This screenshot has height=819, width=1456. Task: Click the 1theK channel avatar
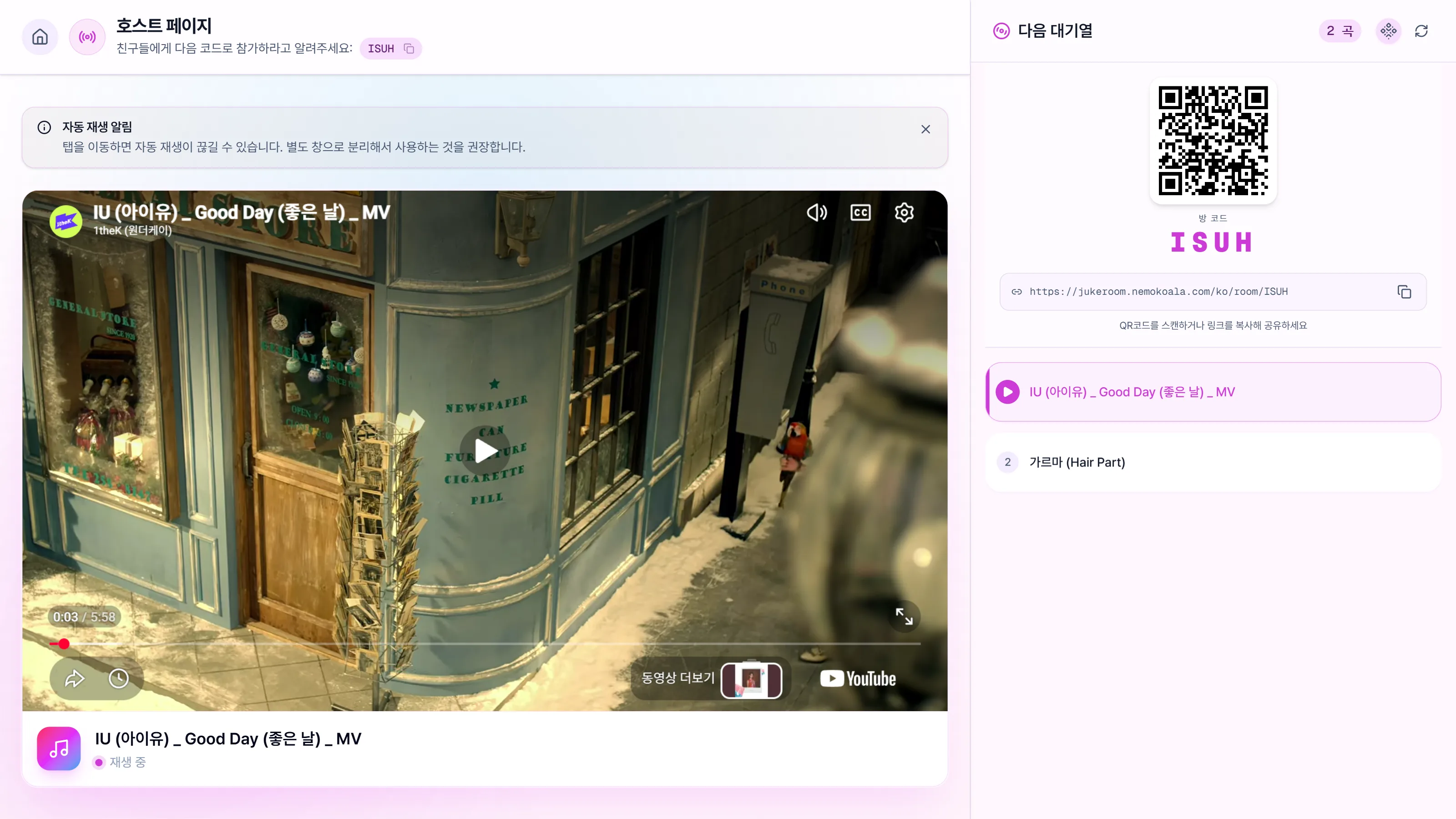tap(66, 222)
